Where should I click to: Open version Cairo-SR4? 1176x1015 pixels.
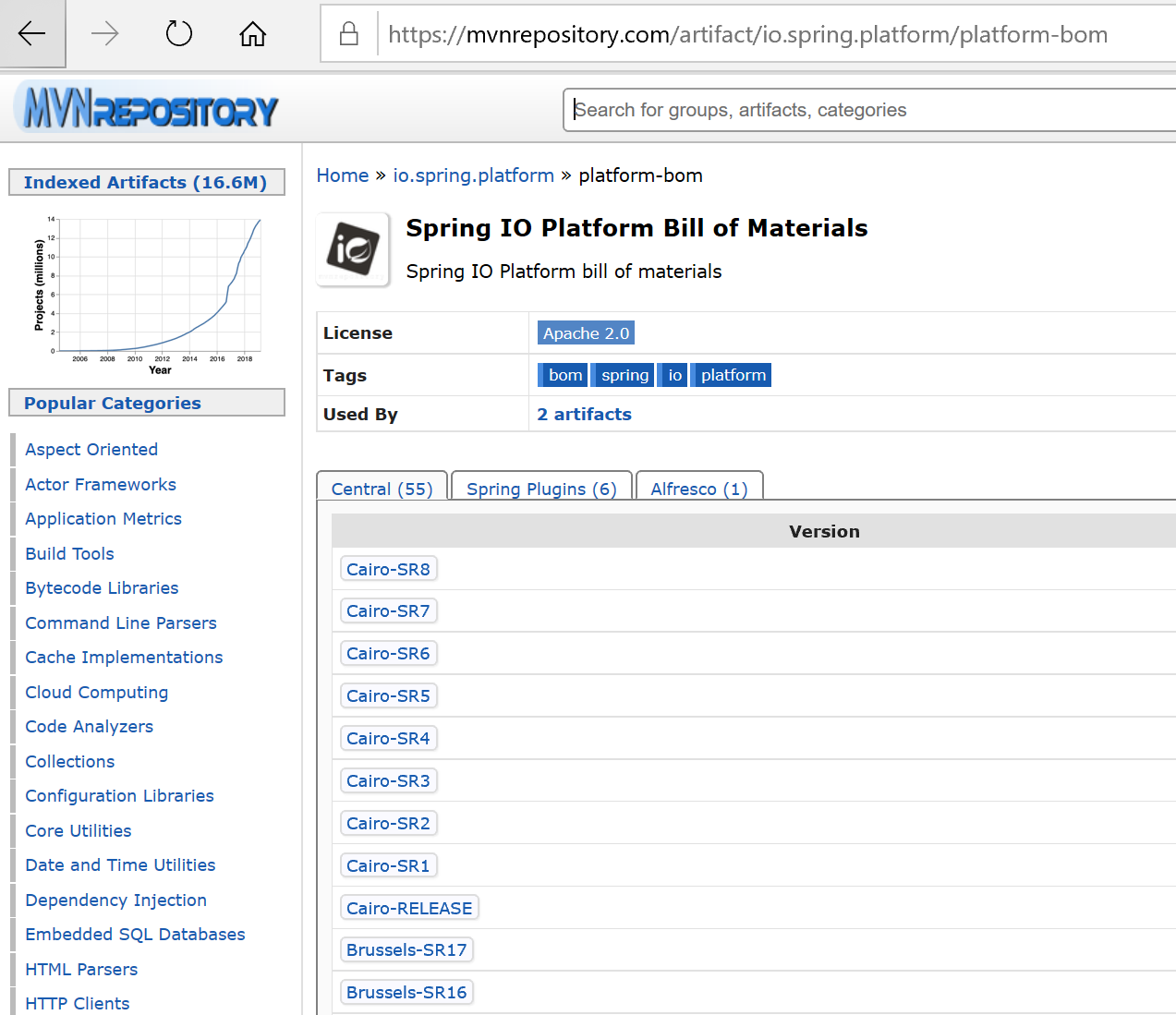pos(388,738)
